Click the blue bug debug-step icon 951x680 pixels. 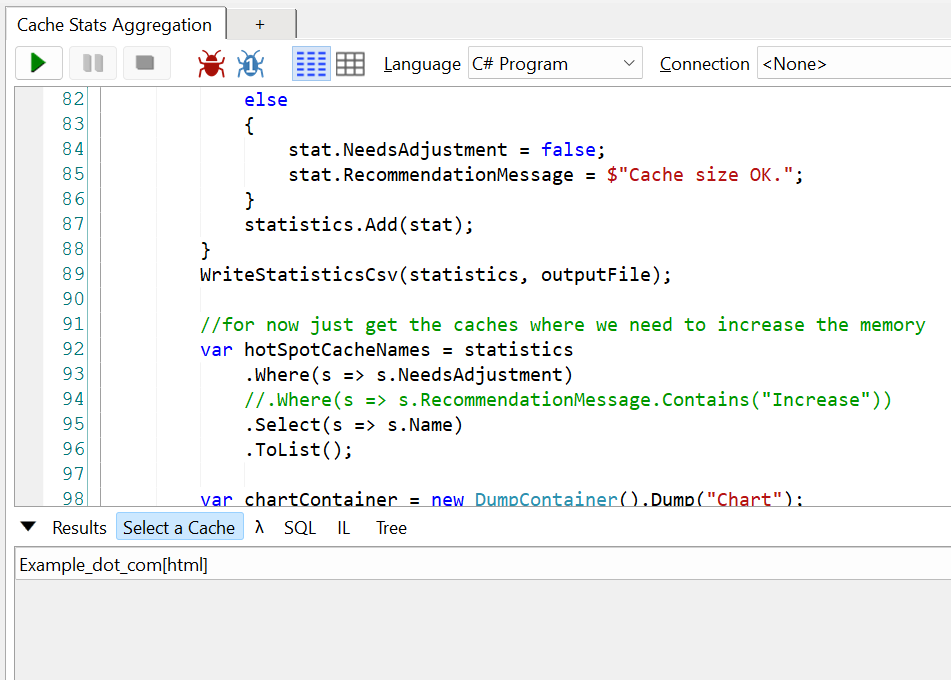point(250,64)
